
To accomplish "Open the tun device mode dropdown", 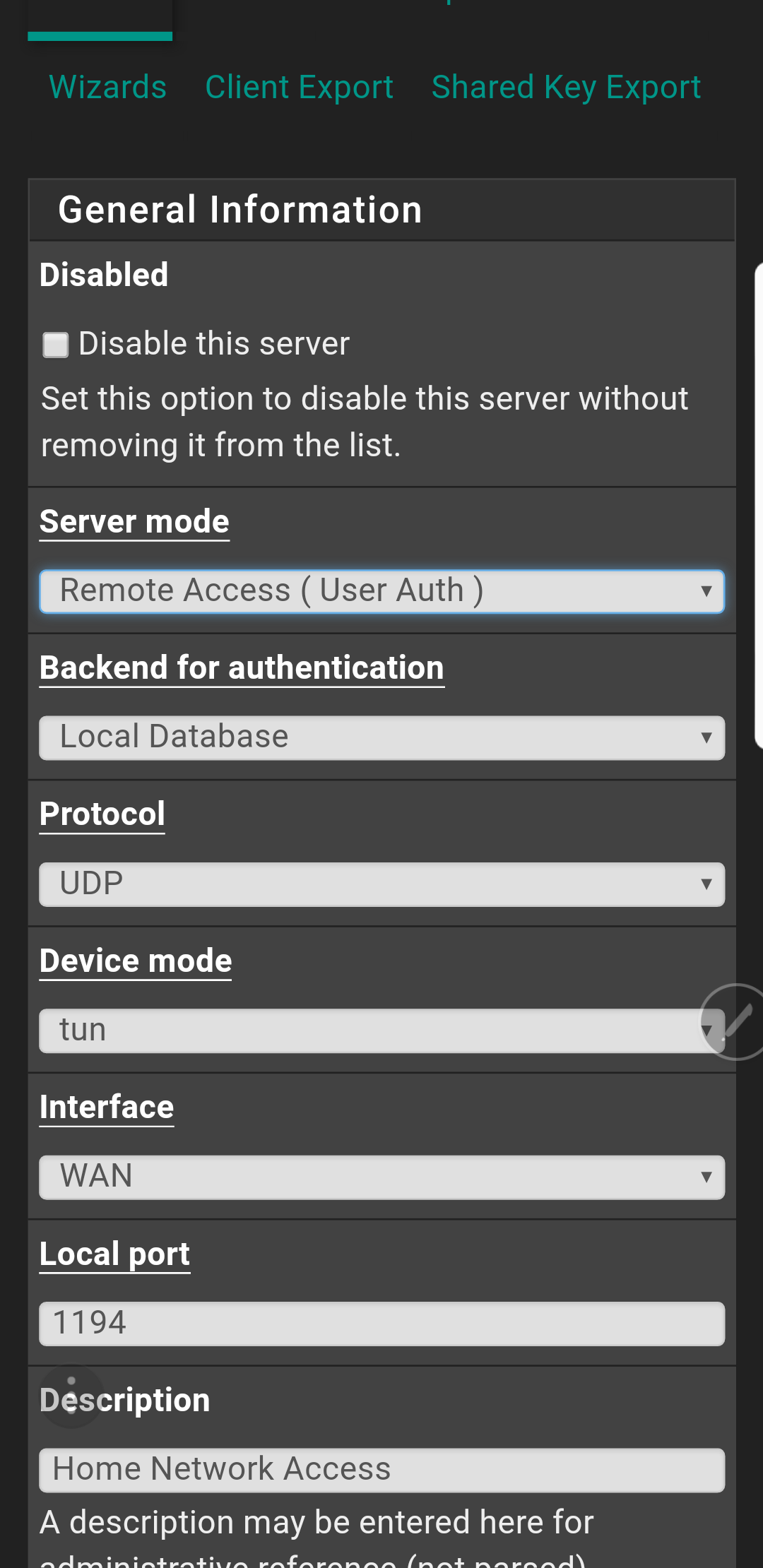I will (x=367, y=1031).
